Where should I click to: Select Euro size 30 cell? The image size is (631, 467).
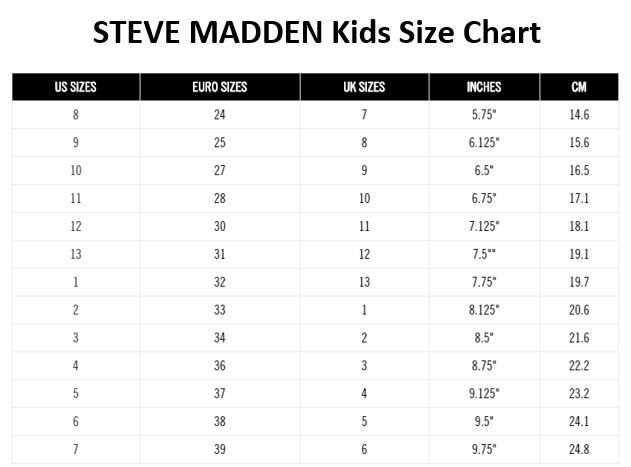point(220,226)
